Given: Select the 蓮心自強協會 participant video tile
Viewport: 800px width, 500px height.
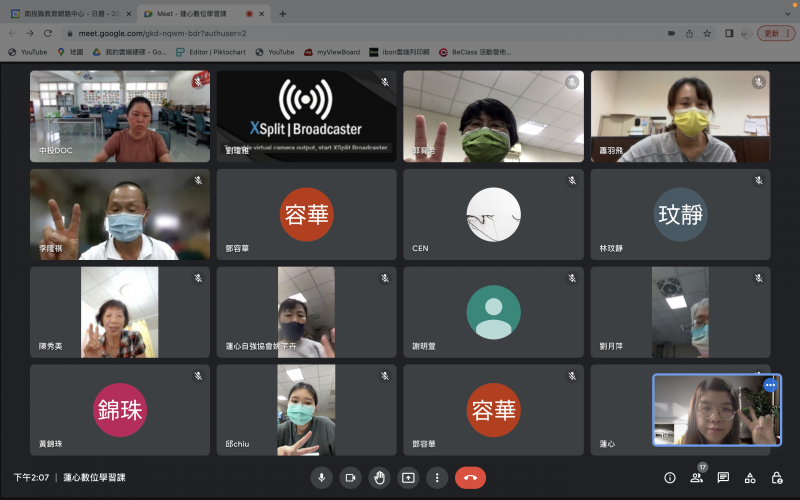Looking at the screenshot, I should (307, 312).
